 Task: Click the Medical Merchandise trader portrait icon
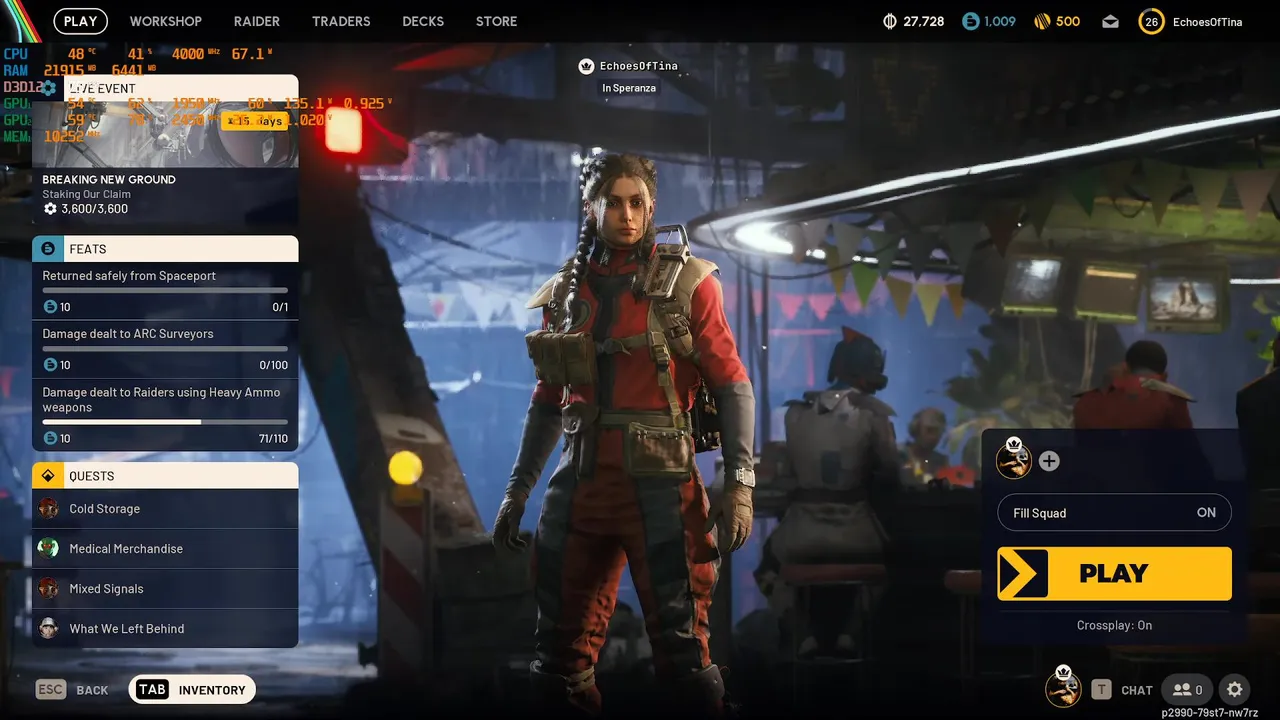click(x=48, y=548)
